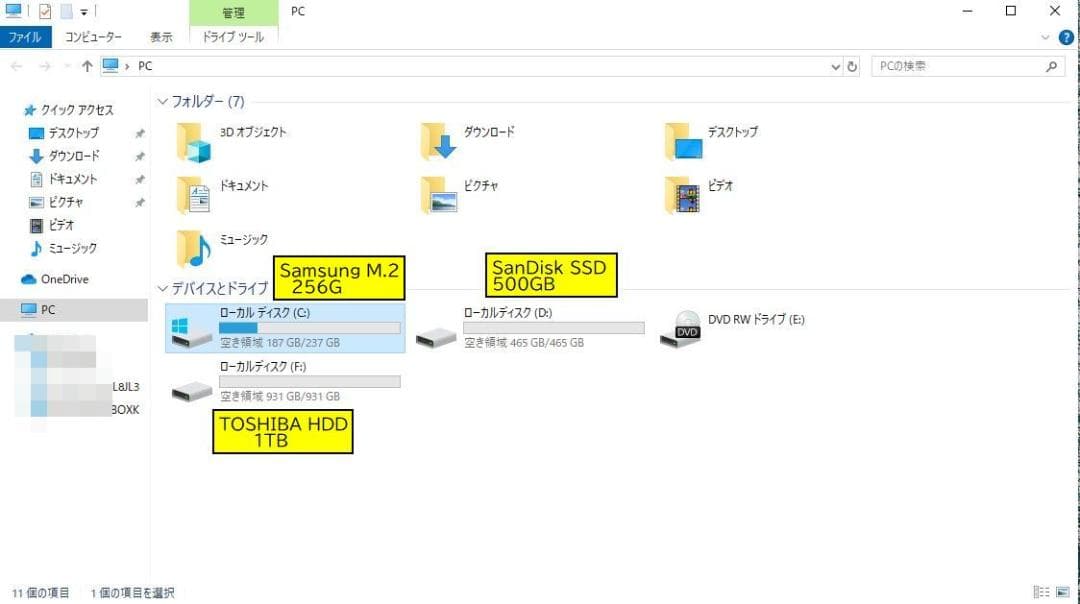The image size is (1080, 604).
Task: Click the Refresh button beside address bar
Action: point(852,67)
